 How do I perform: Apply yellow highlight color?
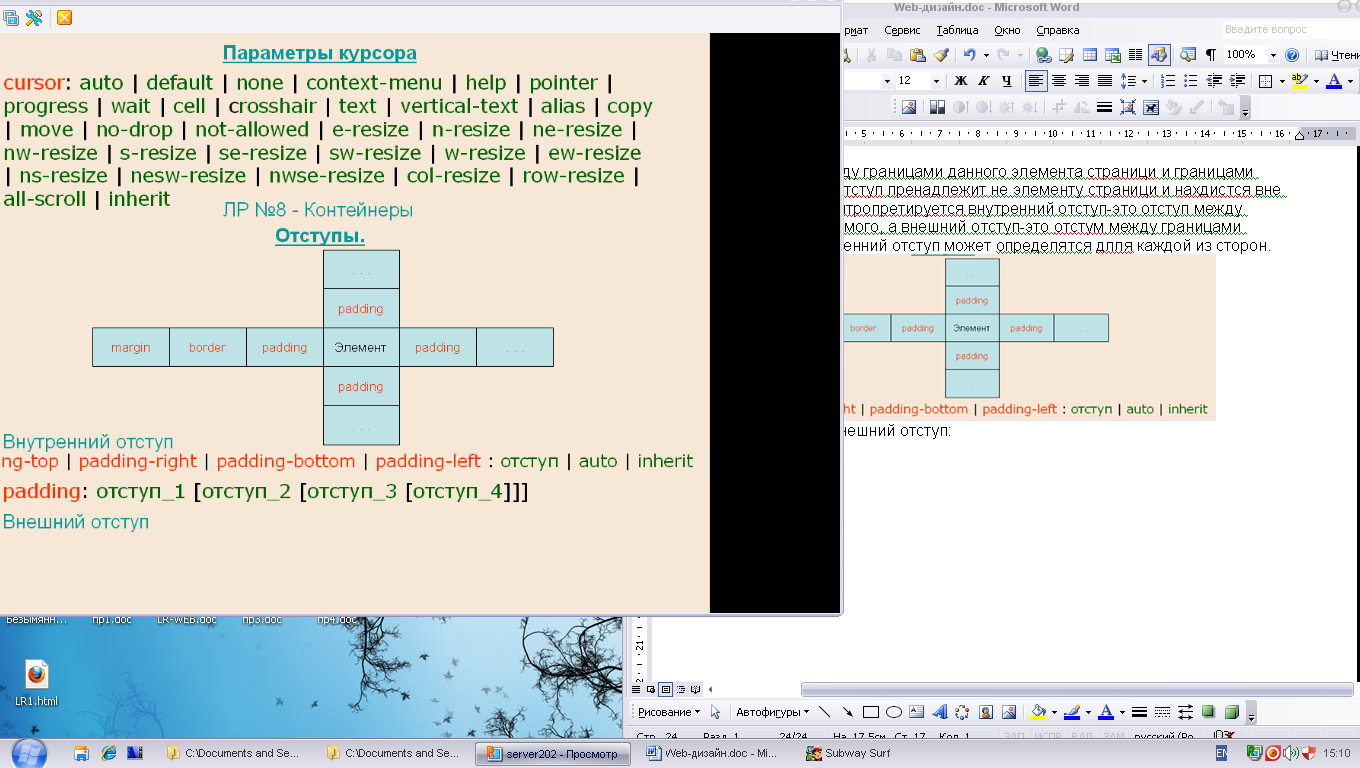[1299, 81]
